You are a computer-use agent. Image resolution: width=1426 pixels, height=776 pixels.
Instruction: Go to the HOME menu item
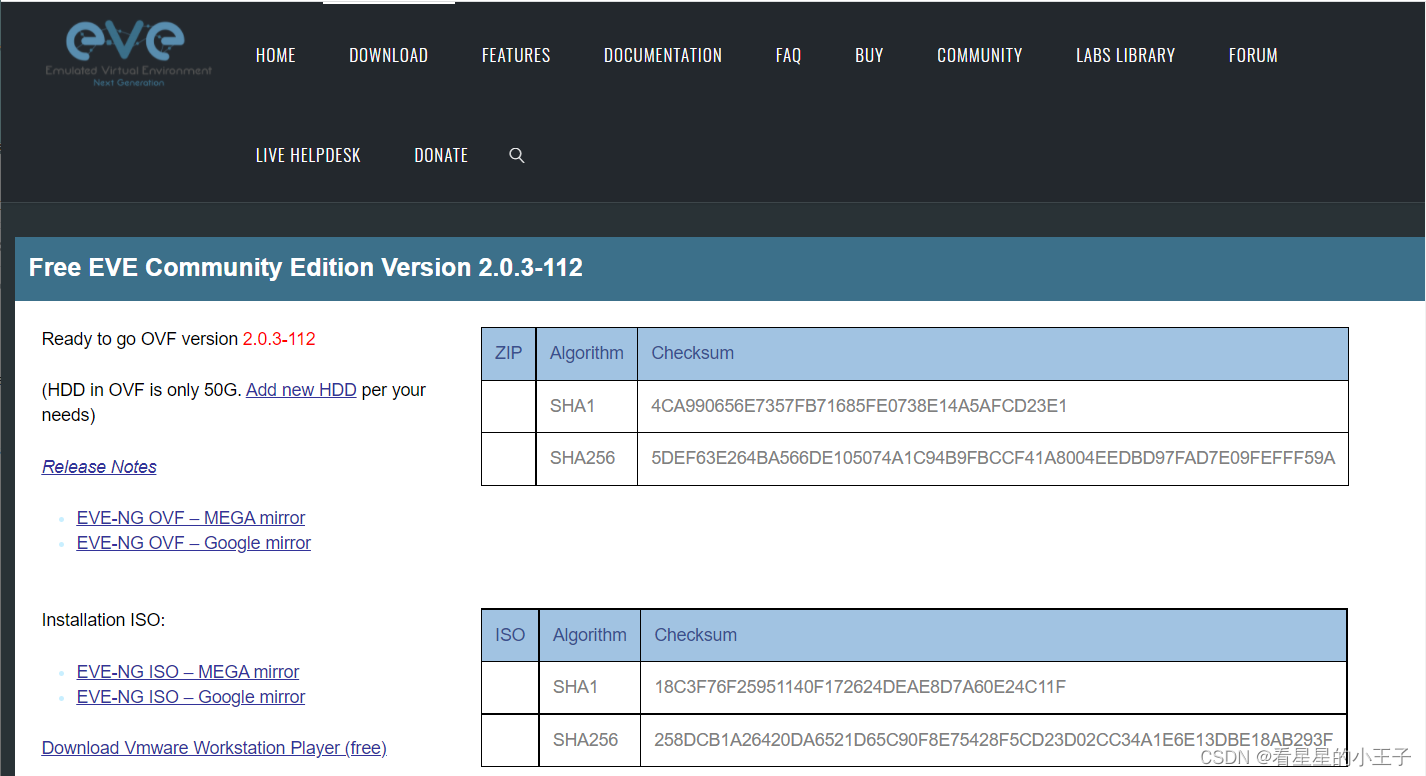tap(276, 55)
